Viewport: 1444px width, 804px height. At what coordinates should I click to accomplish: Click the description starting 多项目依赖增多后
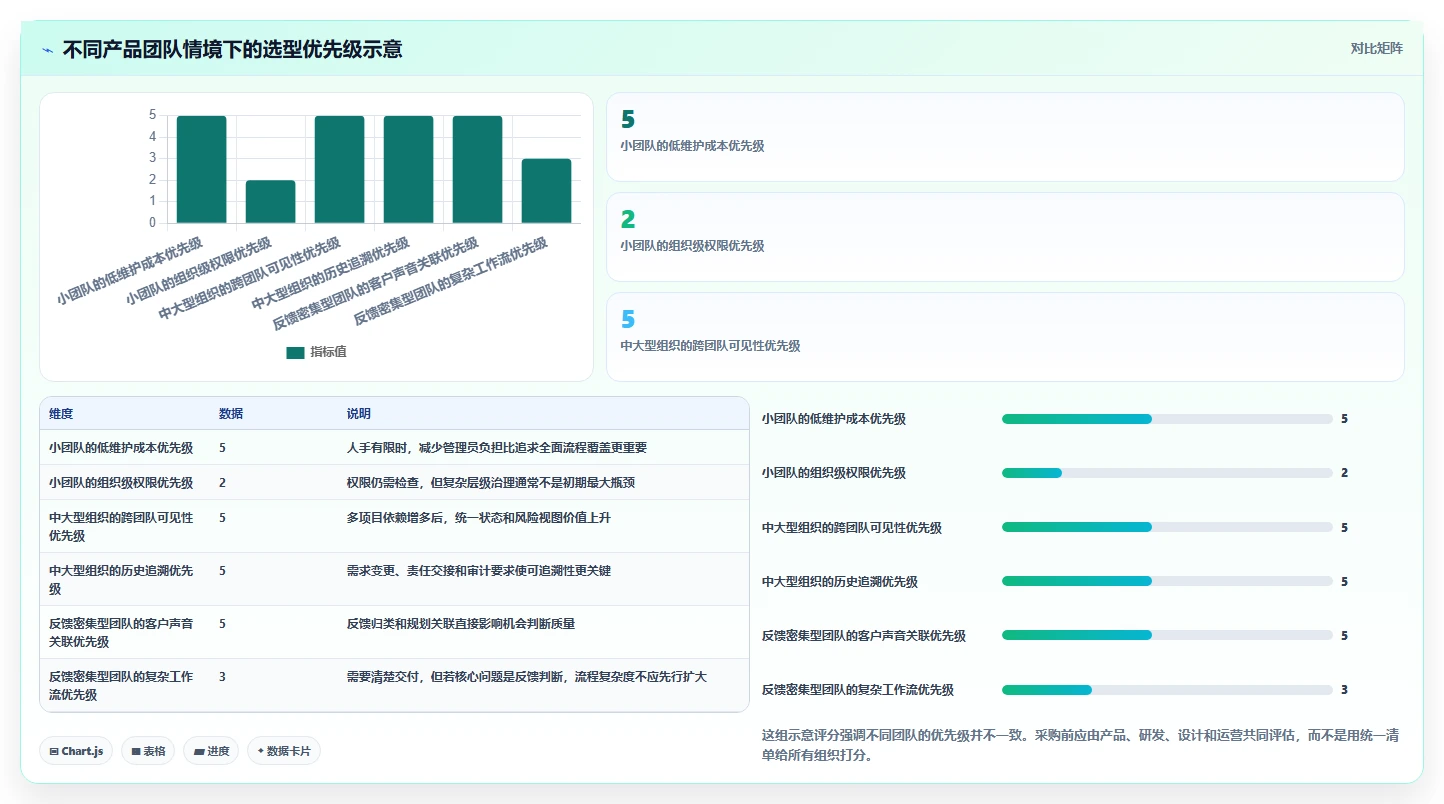coord(479,518)
